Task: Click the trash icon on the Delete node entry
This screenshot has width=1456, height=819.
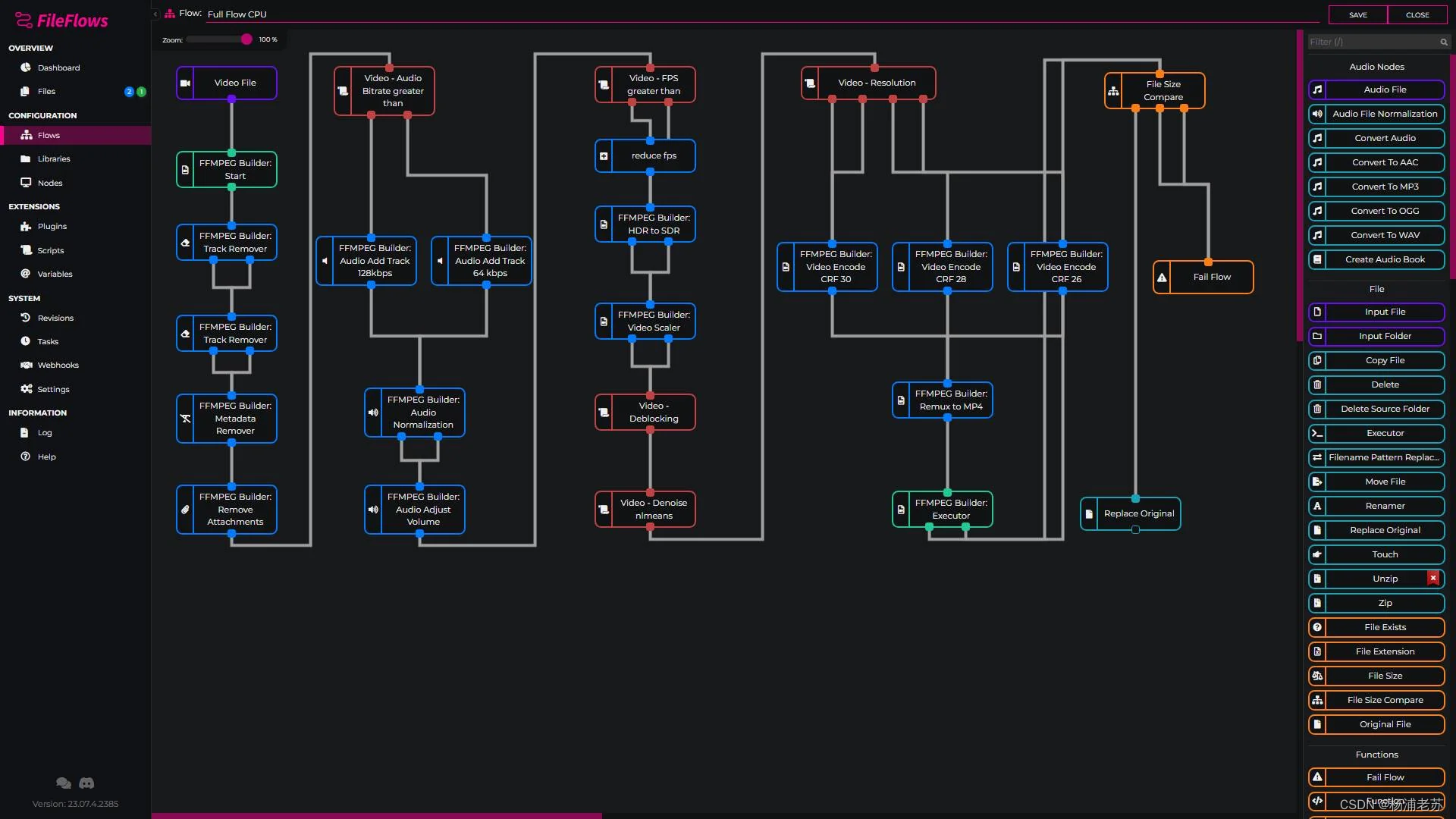Action: 1318,384
